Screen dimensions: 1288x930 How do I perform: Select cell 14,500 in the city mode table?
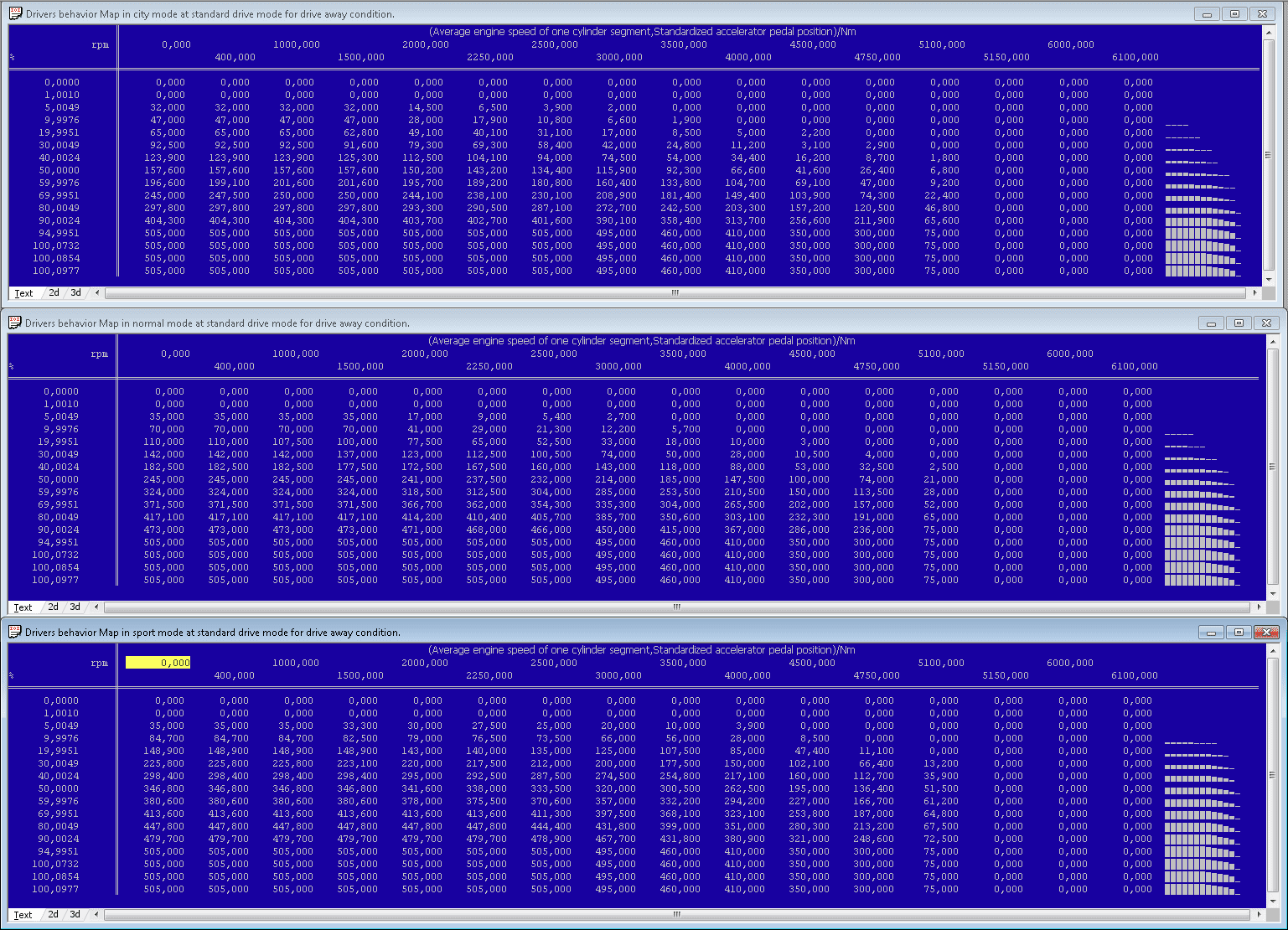(x=426, y=107)
